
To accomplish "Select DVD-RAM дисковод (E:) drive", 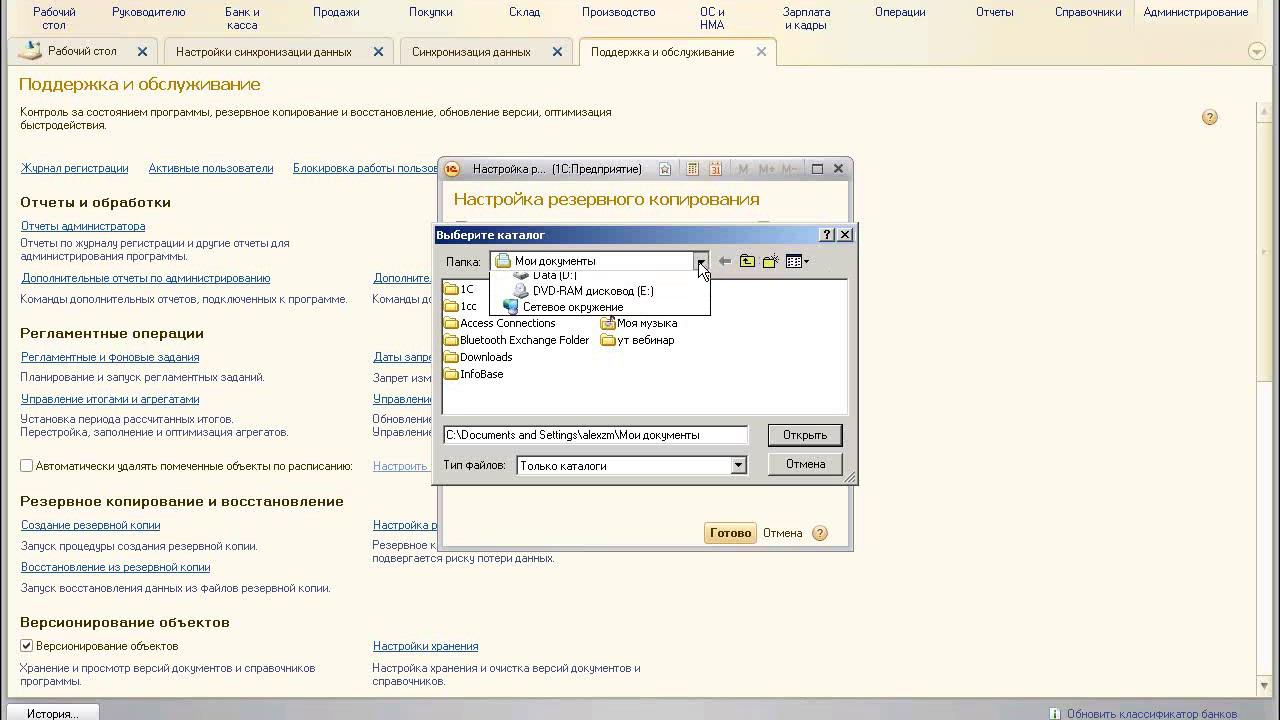I will click(592, 291).
